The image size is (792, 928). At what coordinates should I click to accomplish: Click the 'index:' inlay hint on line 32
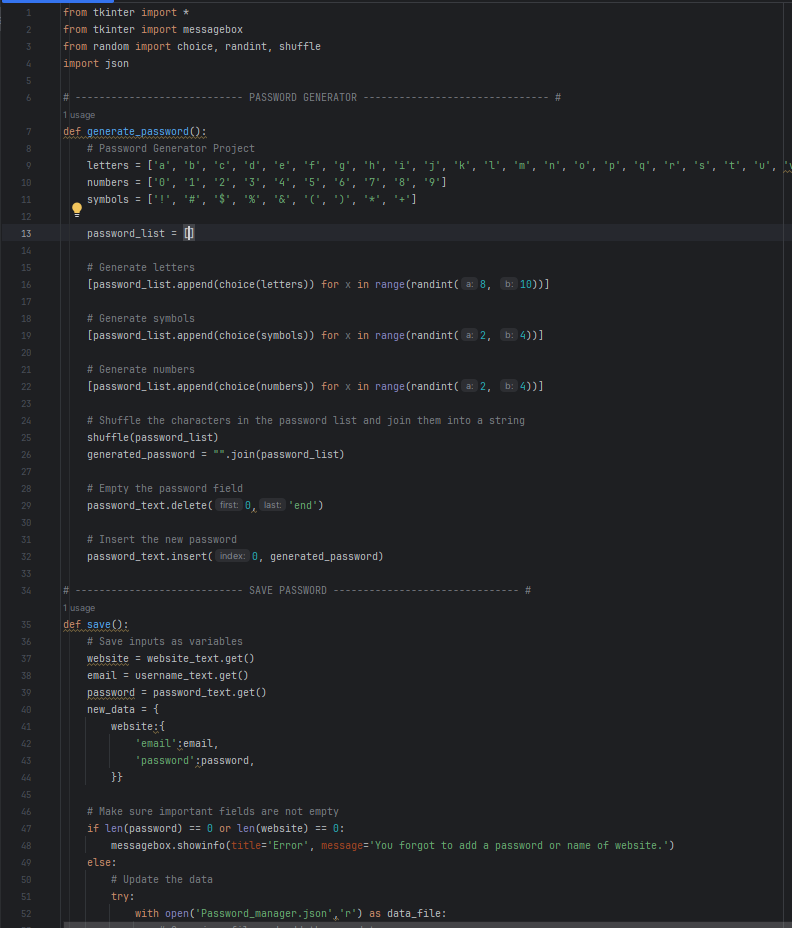coord(232,557)
